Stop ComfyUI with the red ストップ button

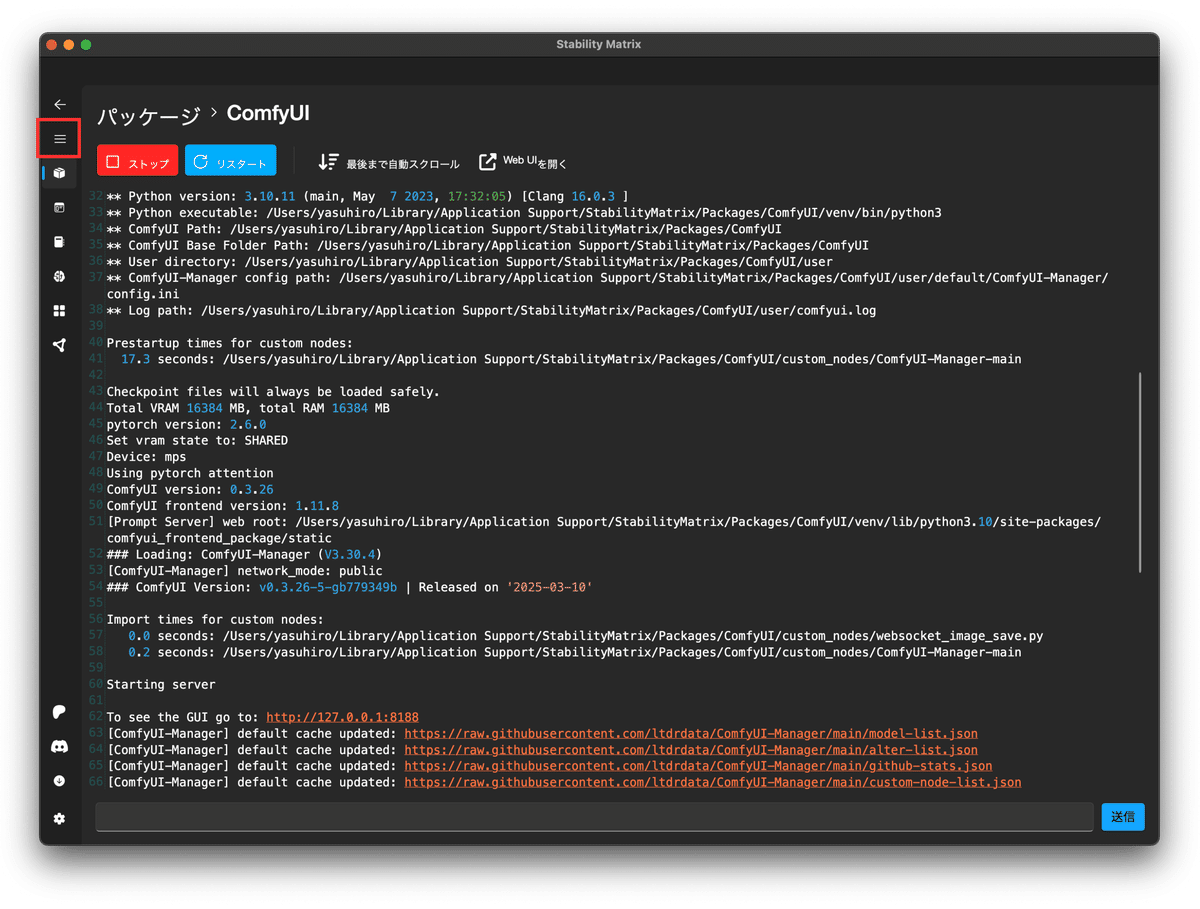pos(138,162)
